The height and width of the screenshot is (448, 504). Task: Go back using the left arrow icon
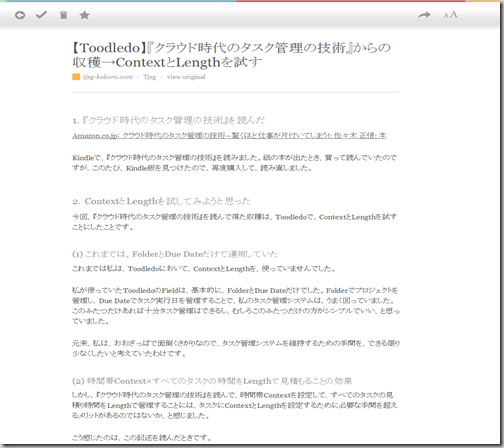(x=20, y=15)
